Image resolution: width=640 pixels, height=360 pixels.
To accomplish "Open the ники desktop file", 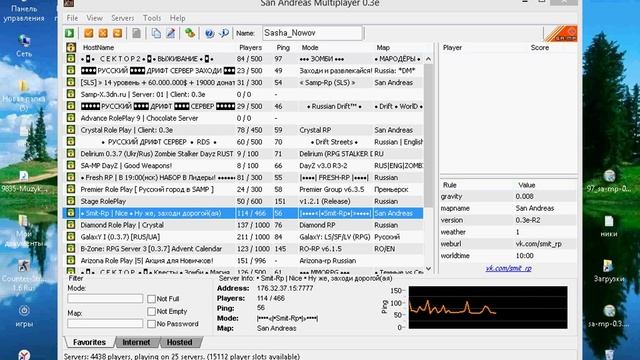I will (x=609, y=226).
